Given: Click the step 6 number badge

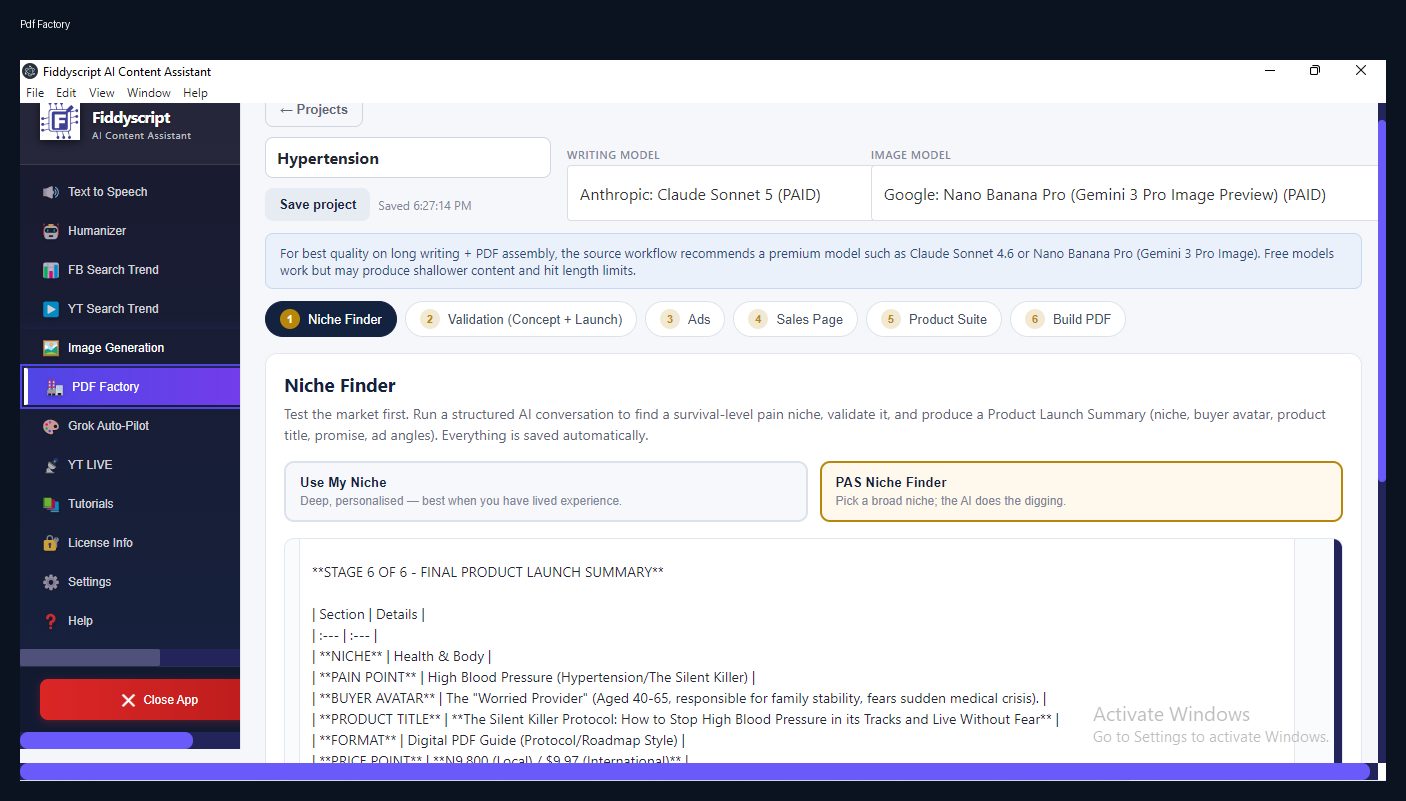Looking at the screenshot, I should [1035, 319].
